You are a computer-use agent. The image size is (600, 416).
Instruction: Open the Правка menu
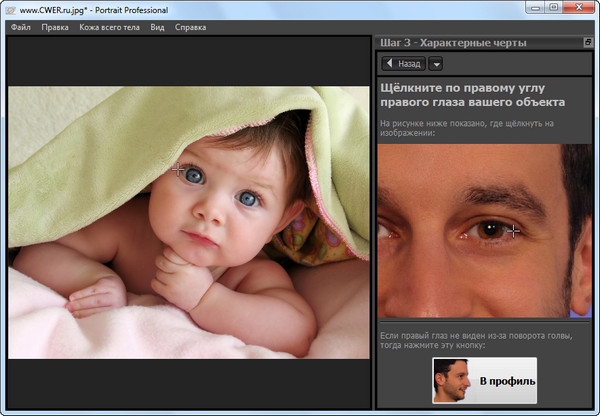[x=54, y=27]
